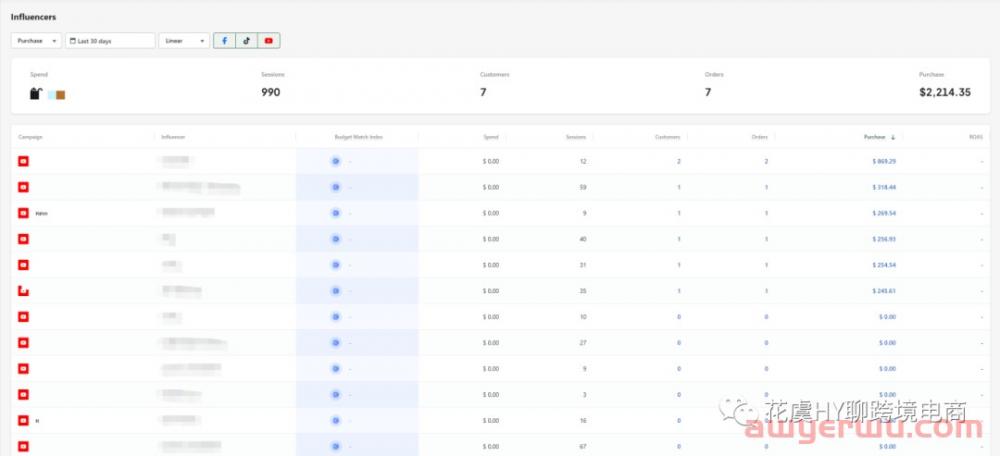Sort by the Purchase column header
Image resolution: width=1000 pixels, height=456 pixels.
[x=874, y=137]
